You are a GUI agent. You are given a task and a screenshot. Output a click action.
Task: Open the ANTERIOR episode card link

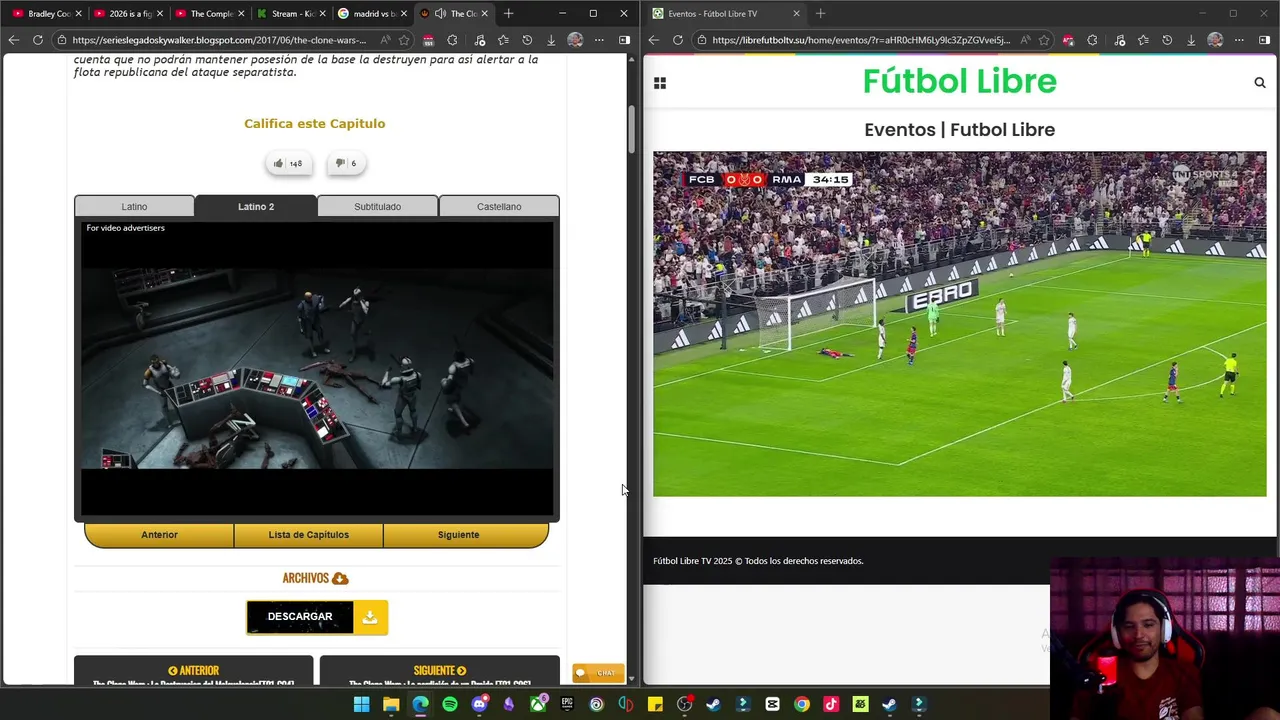pos(193,671)
